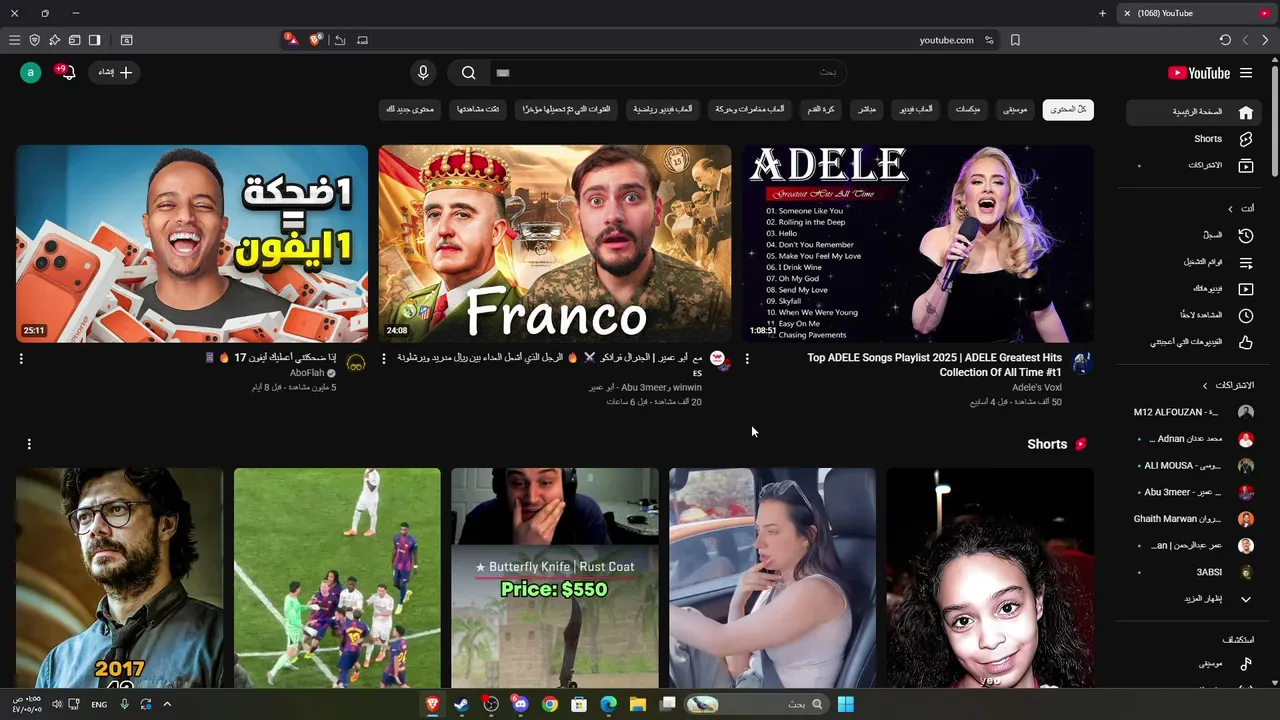This screenshot has height=720, width=1280.
Task: Open Google Chrome from the taskbar
Action: pos(549,704)
